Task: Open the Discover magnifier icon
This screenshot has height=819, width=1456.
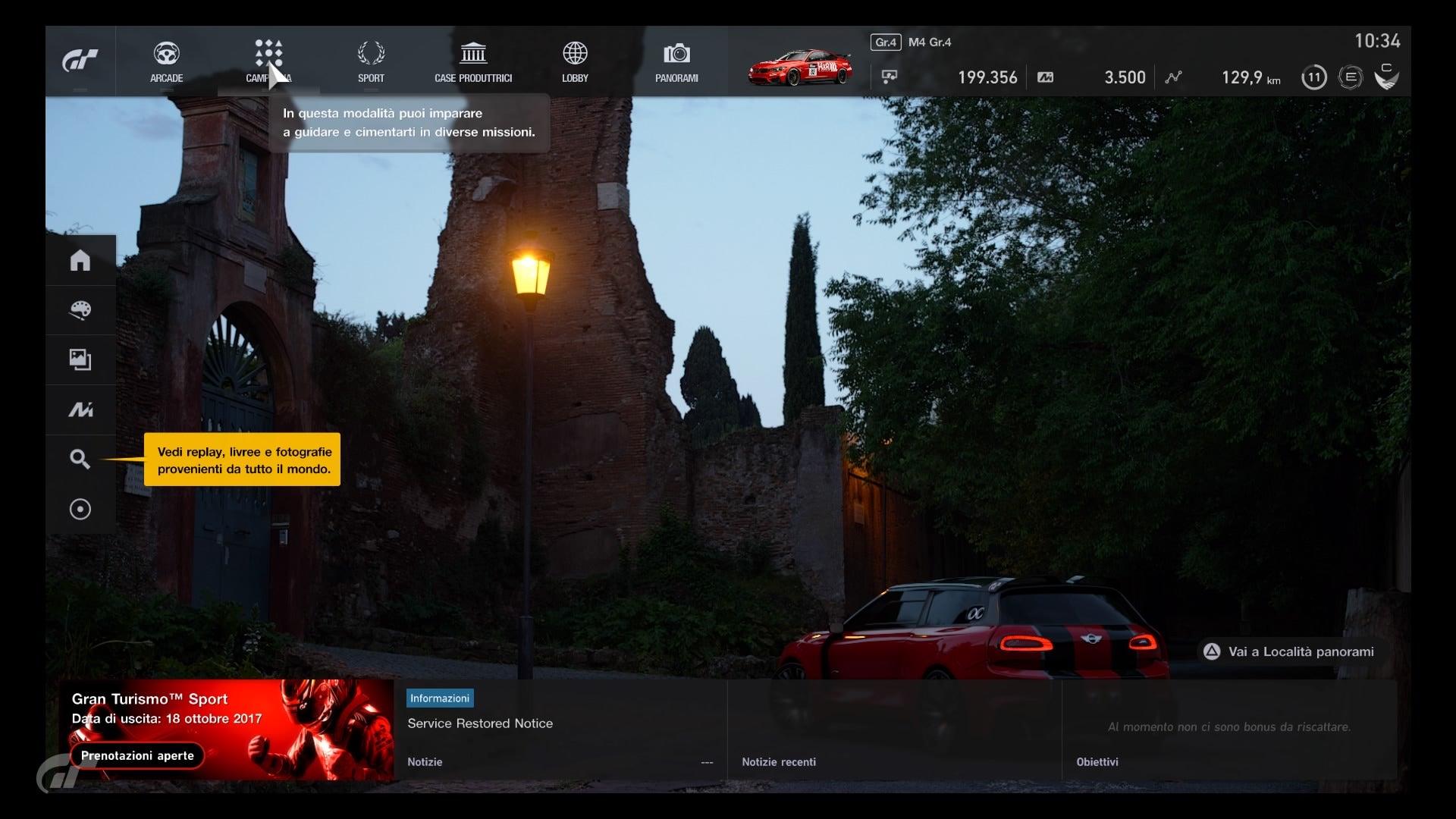Action: tap(80, 459)
